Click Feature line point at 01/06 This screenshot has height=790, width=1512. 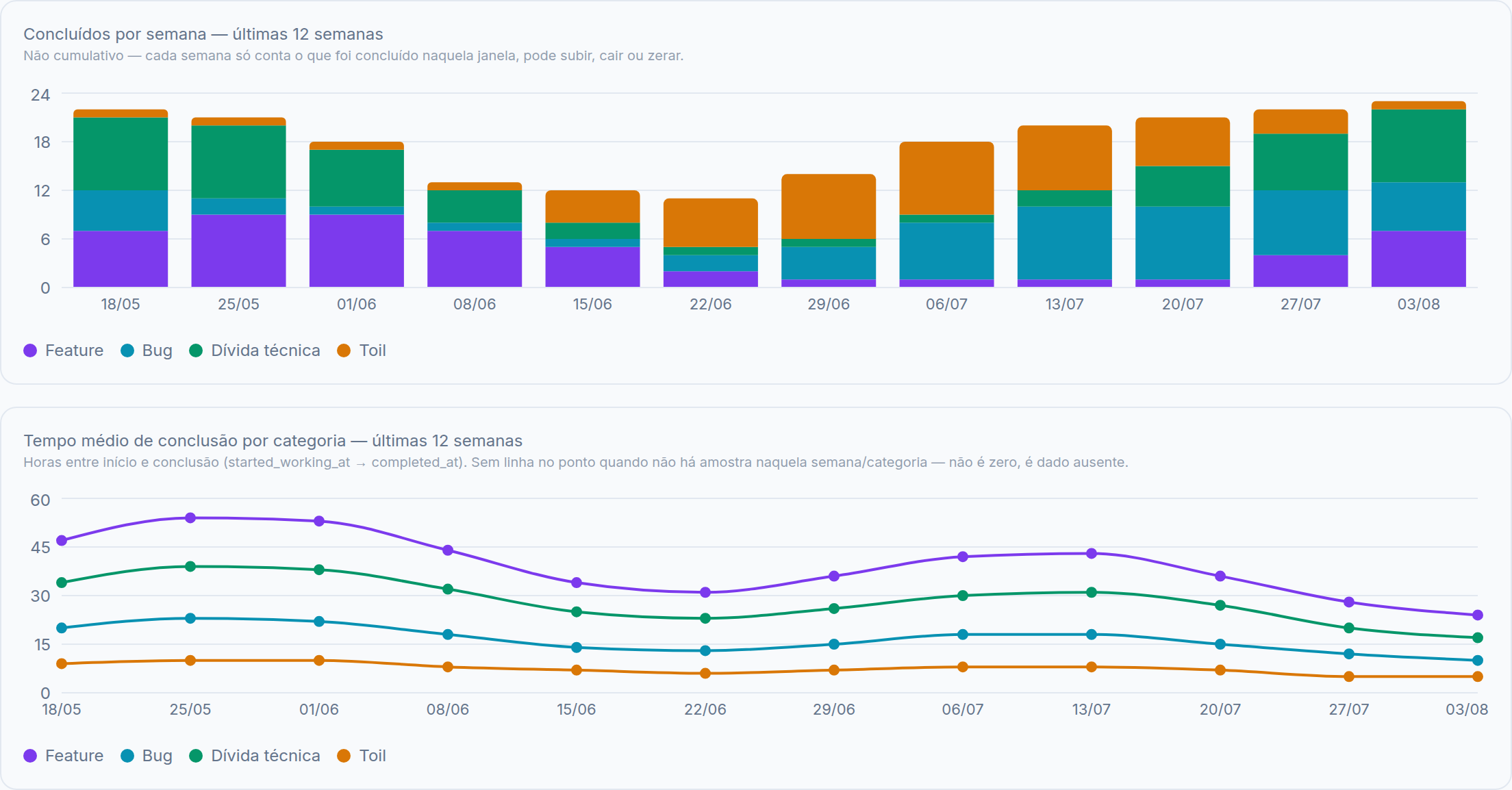pyautogui.click(x=319, y=521)
